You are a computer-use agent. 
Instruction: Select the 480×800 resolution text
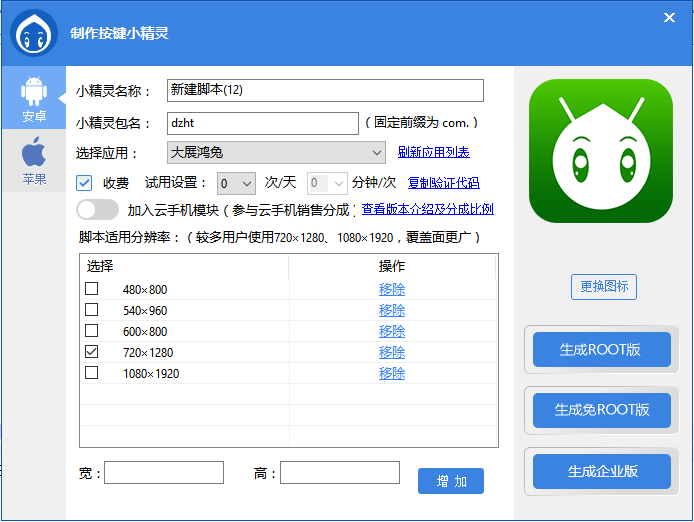click(145, 290)
